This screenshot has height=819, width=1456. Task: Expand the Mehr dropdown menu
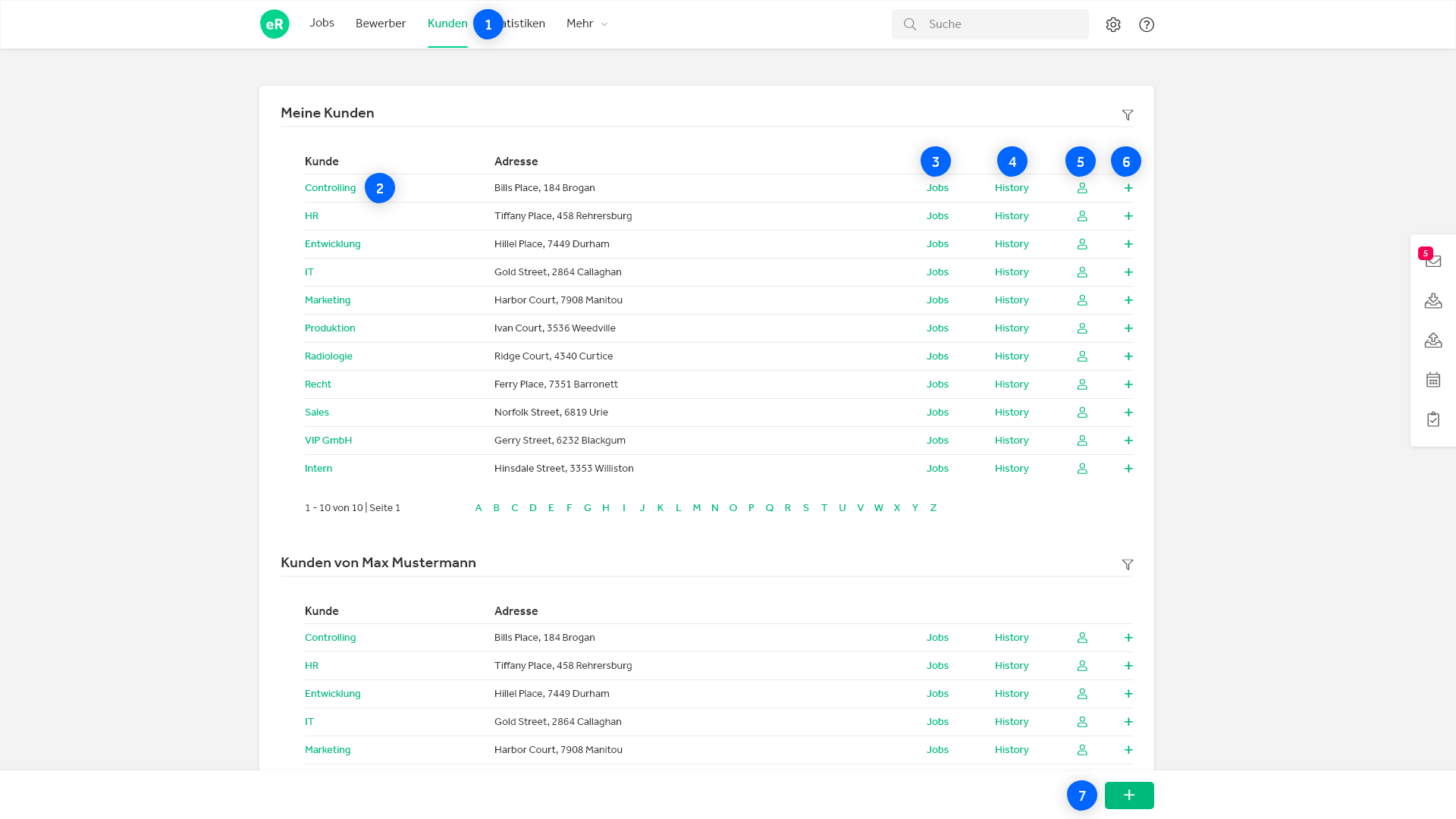click(x=587, y=24)
